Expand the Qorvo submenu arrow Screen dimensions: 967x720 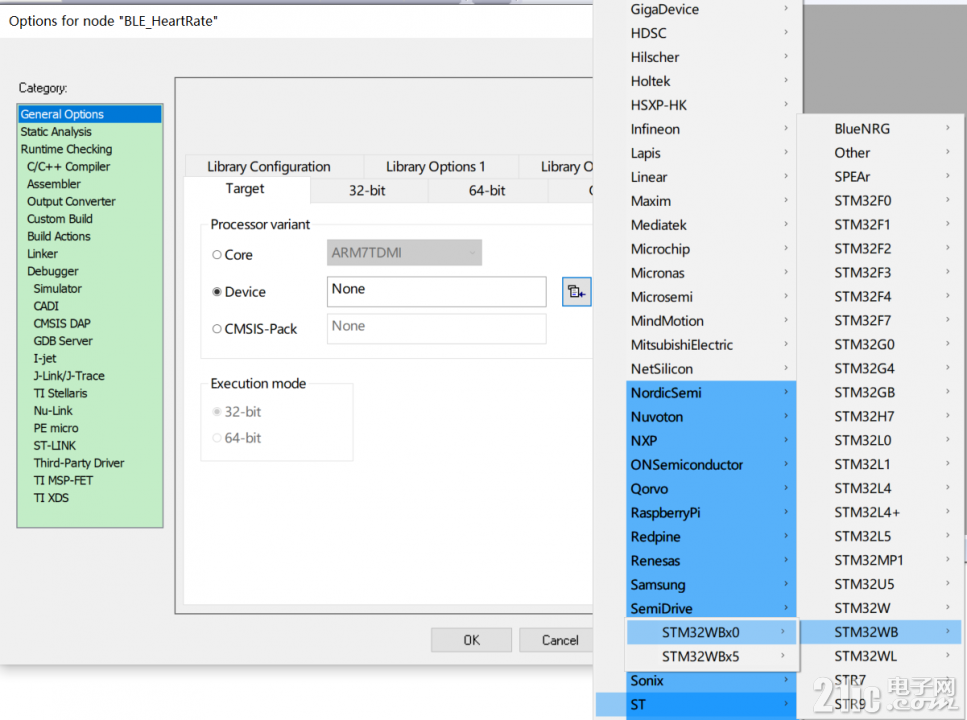tap(786, 487)
